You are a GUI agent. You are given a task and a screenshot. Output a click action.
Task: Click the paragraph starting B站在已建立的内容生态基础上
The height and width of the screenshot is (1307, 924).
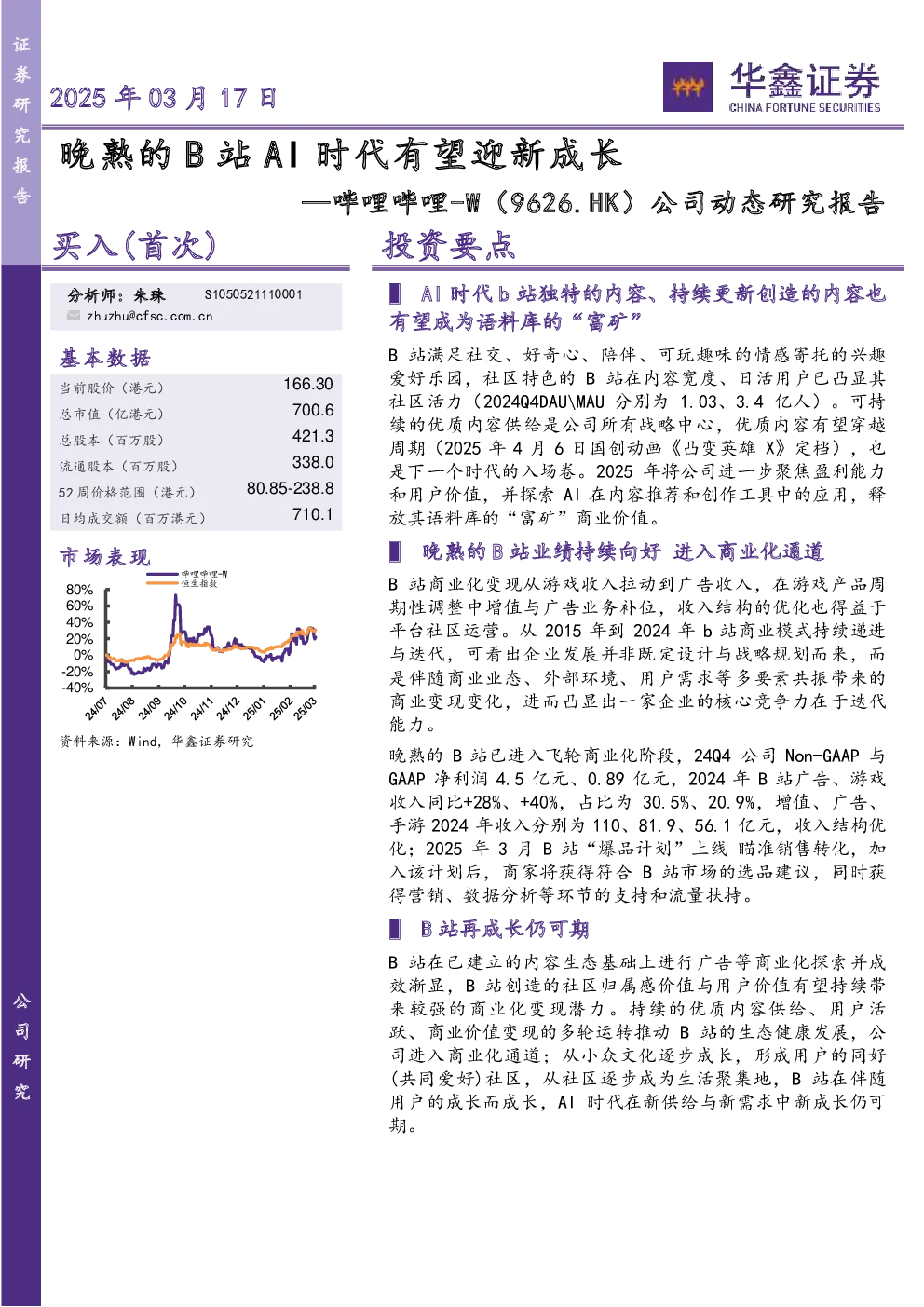[637, 1043]
